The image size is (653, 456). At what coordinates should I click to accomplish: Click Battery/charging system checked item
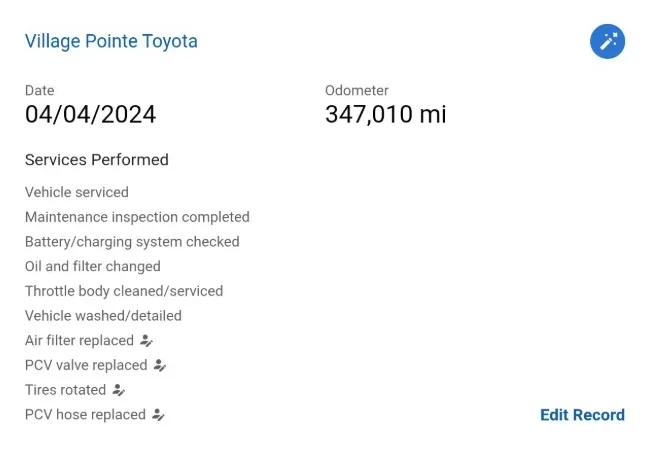click(132, 241)
